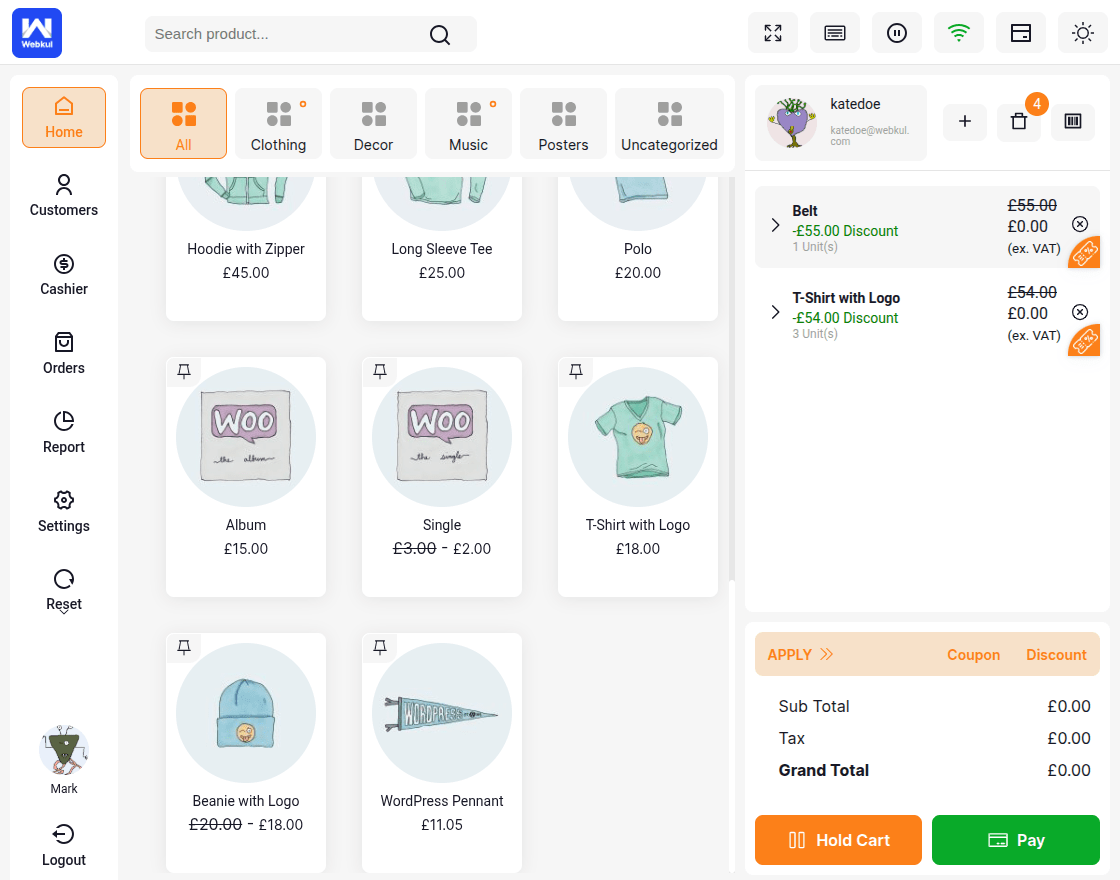Pin the Beanie with Logo product
Image resolution: width=1120 pixels, height=880 pixels.
pos(184,647)
